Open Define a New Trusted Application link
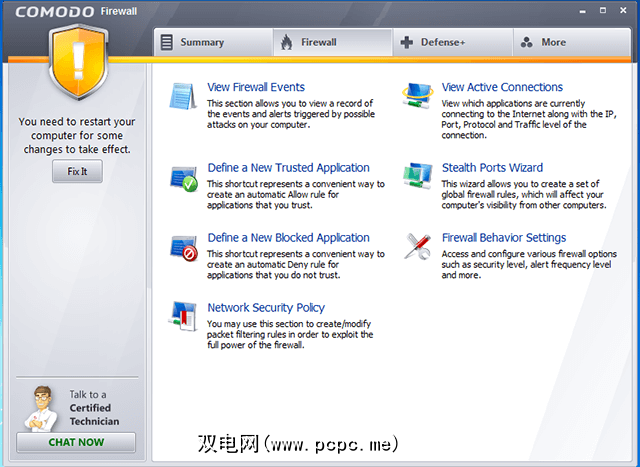The height and width of the screenshot is (467, 640). pos(289,168)
